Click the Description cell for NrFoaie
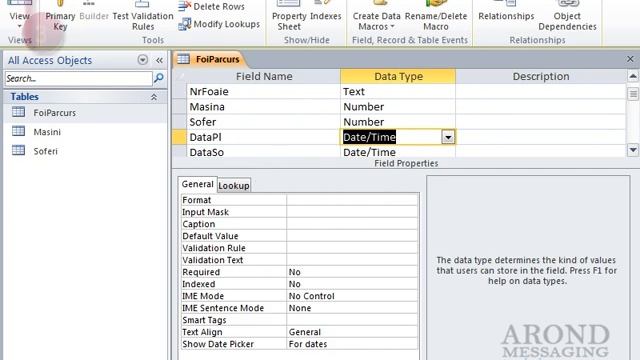Viewport: 640px width, 360px height. point(541,91)
